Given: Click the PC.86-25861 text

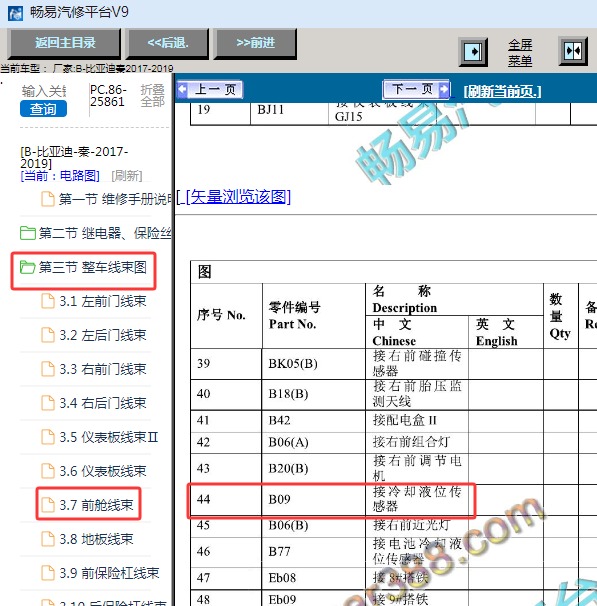Looking at the screenshot, I should tap(108, 95).
